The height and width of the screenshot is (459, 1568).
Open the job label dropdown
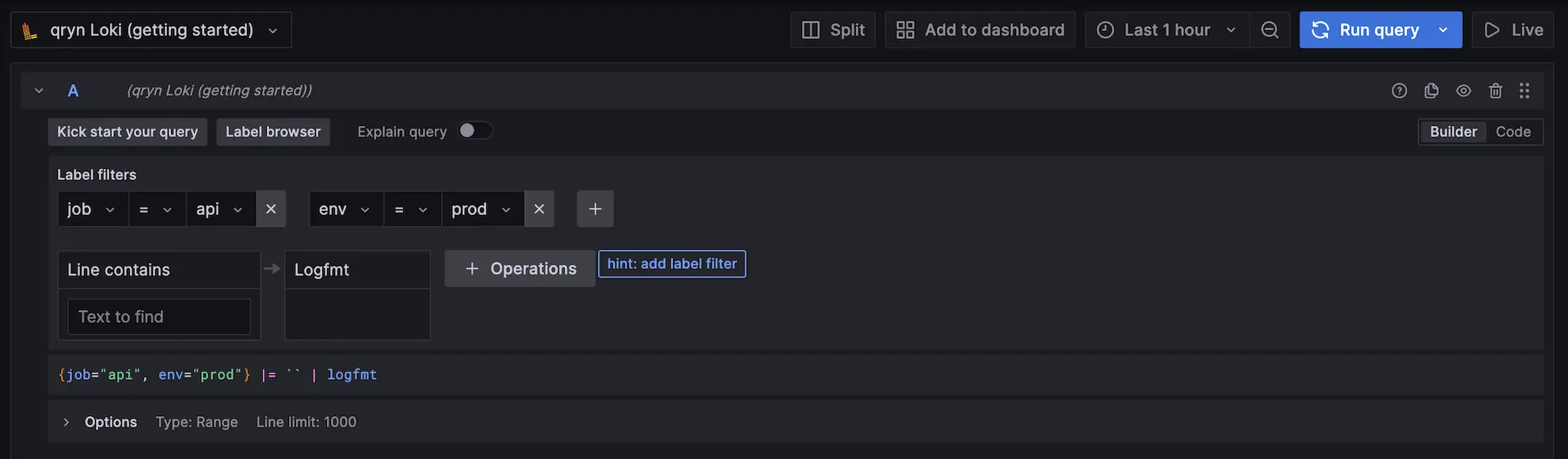[93, 209]
